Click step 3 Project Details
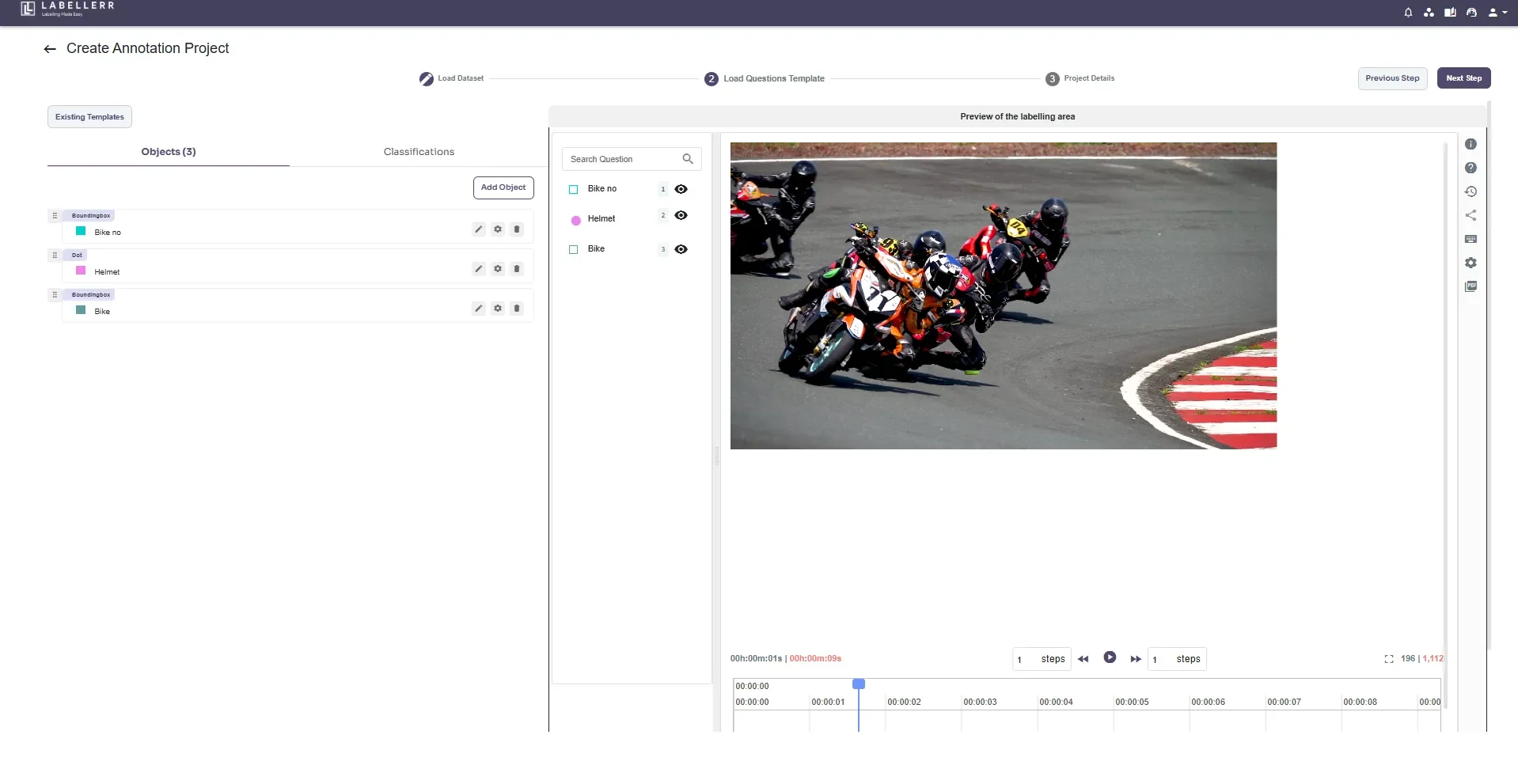The width and height of the screenshot is (1518, 784). pyautogui.click(x=1080, y=79)
